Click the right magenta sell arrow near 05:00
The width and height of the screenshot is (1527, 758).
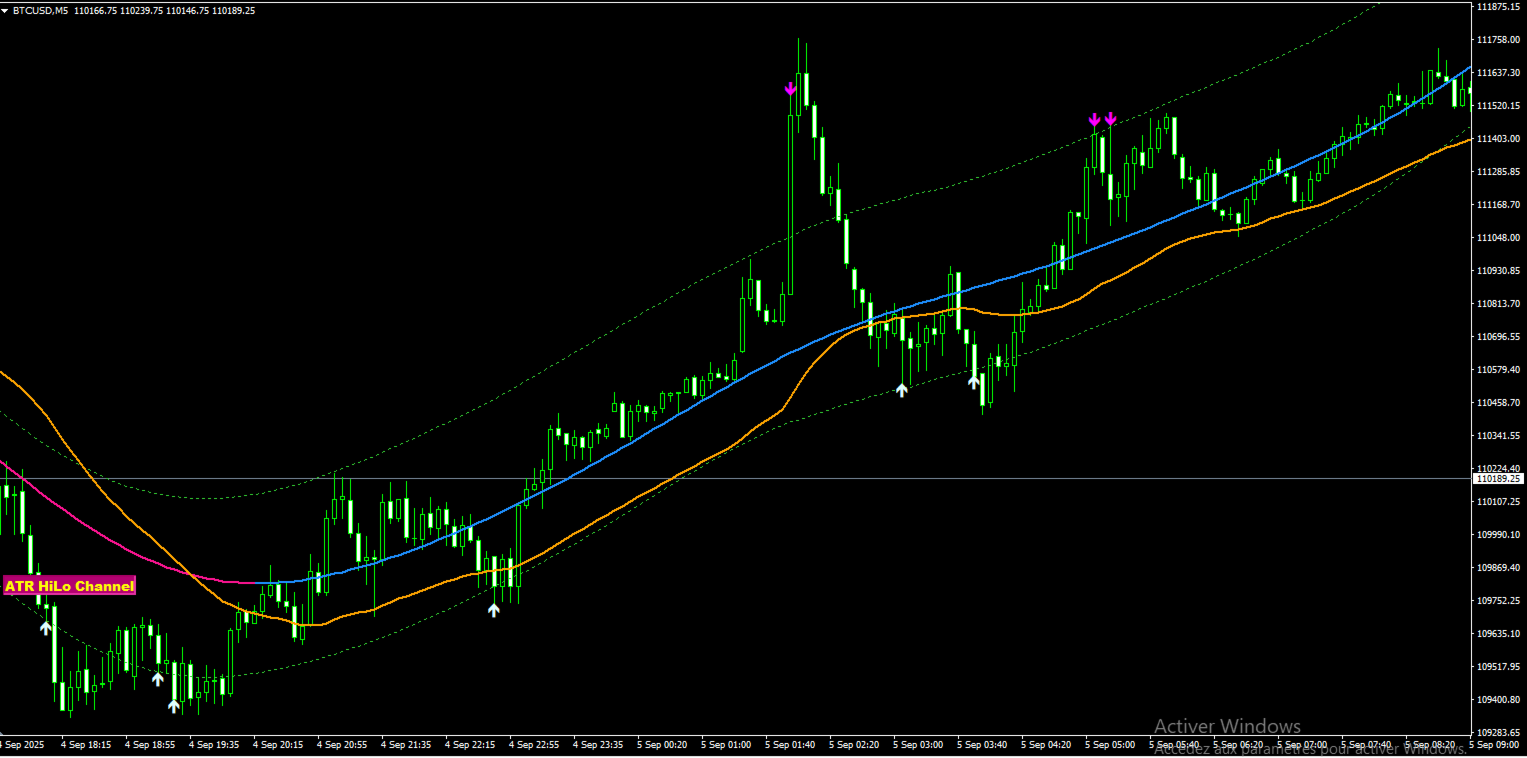pos(1110,119)
